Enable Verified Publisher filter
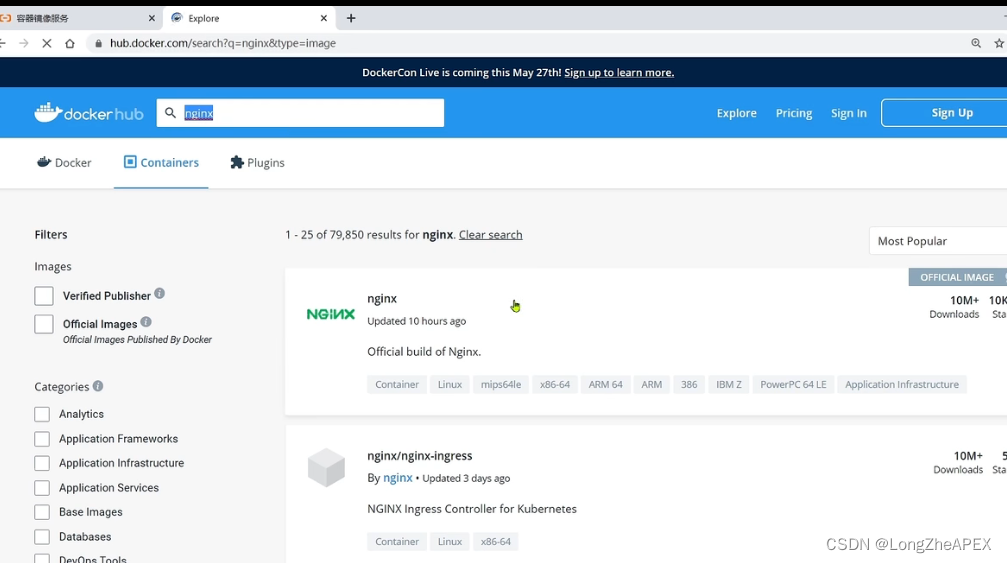 pyautogui.click(x=44, y=296)
